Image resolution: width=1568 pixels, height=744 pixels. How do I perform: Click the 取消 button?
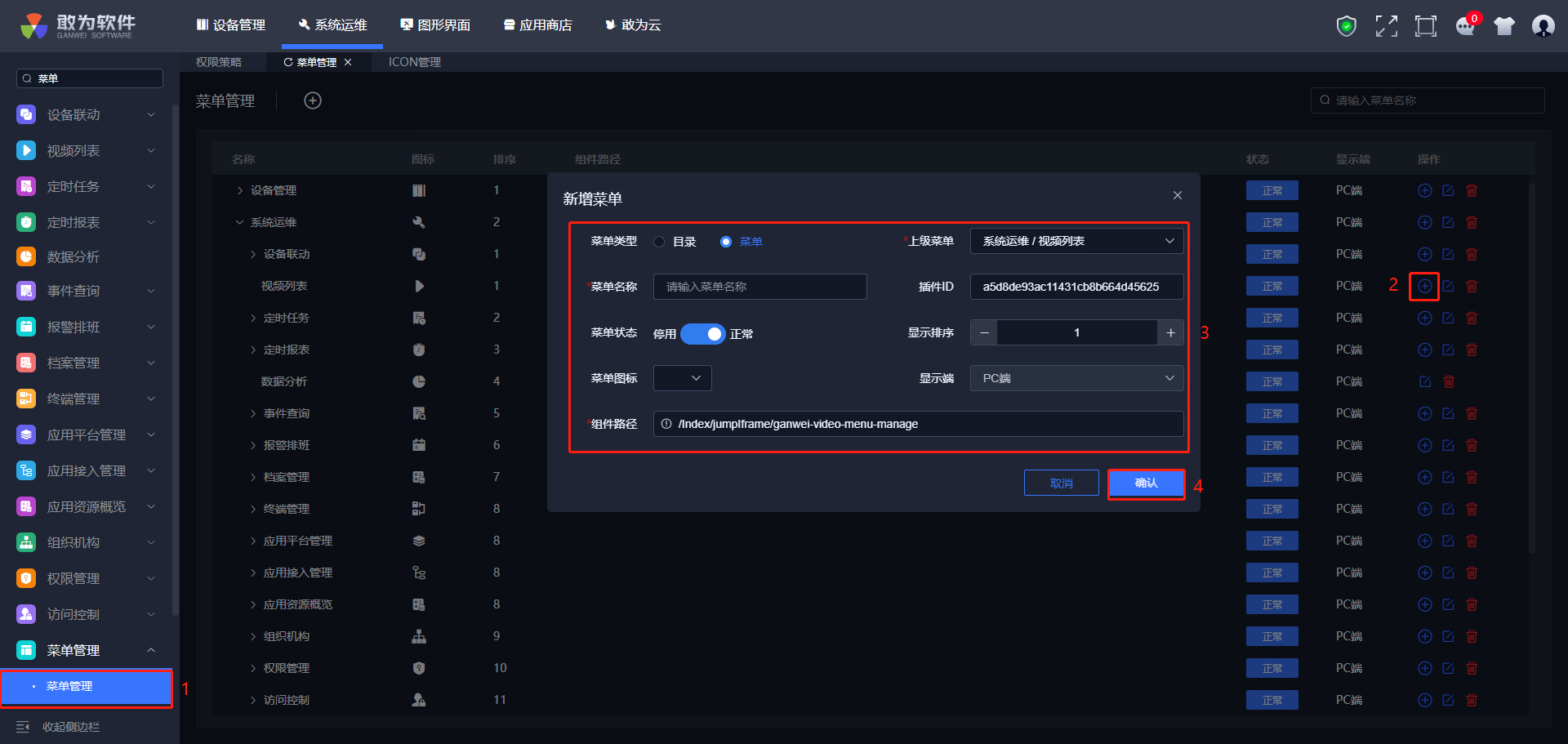(1061, 483)
